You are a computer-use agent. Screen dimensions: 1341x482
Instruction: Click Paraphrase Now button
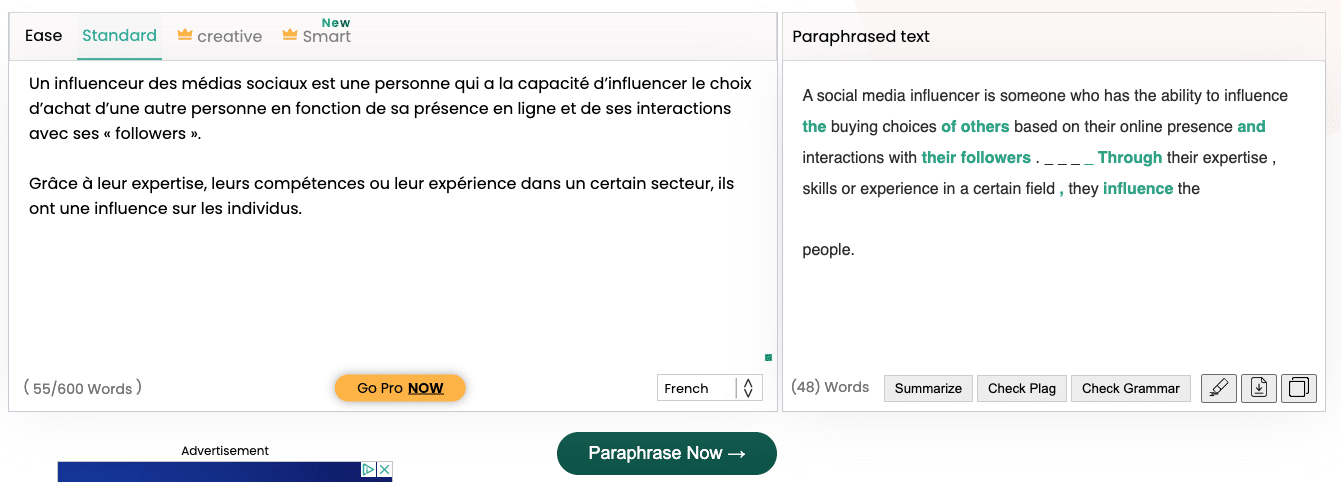[x=667, y=453]
